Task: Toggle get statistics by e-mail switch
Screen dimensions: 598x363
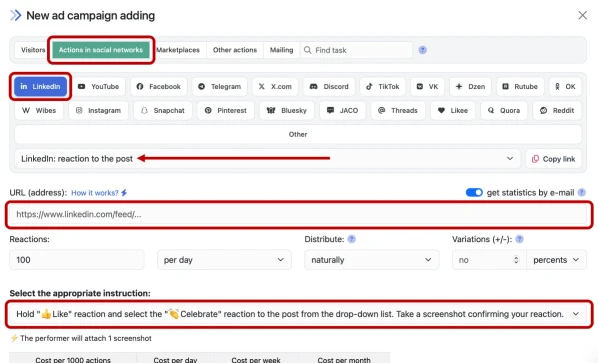Action: coord(474,193)
